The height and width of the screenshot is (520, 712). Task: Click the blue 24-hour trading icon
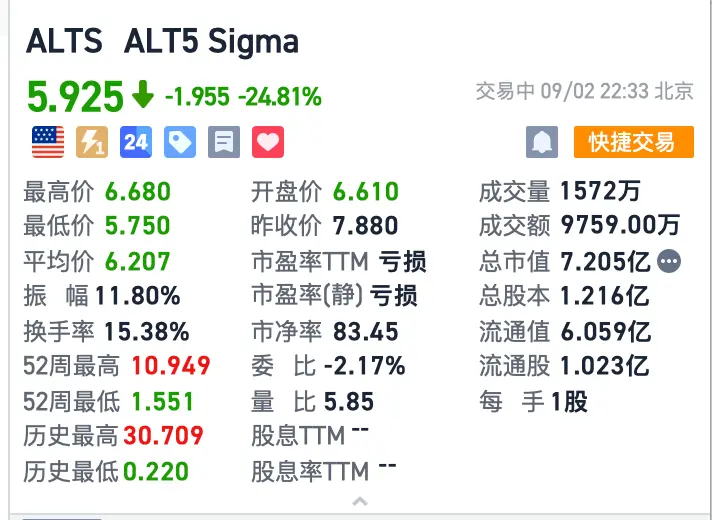[136, 142]
